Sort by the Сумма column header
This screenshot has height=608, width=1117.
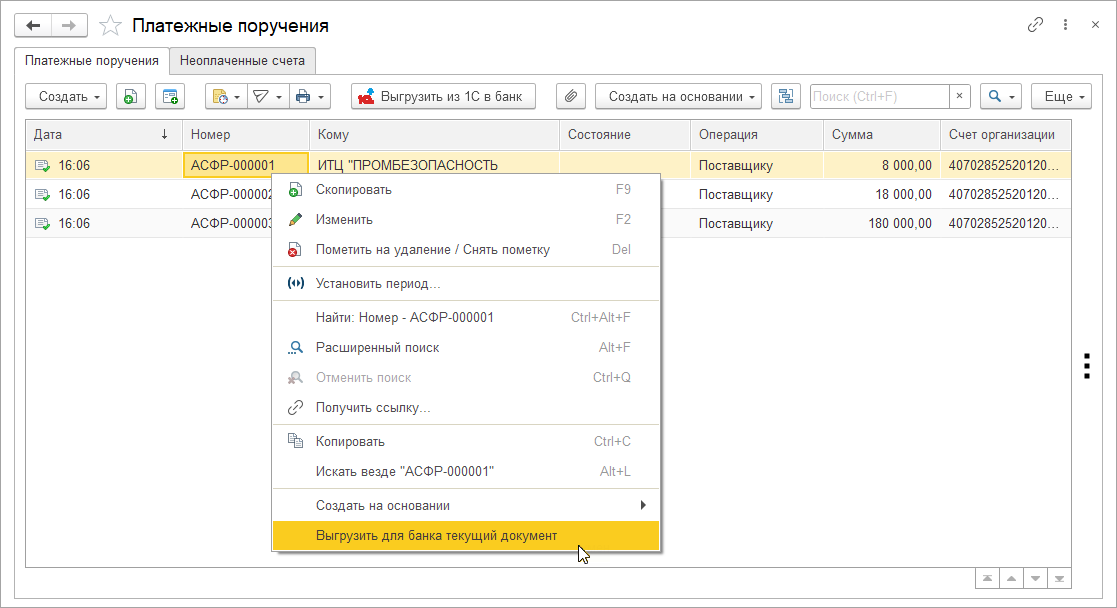pos(852,134)
